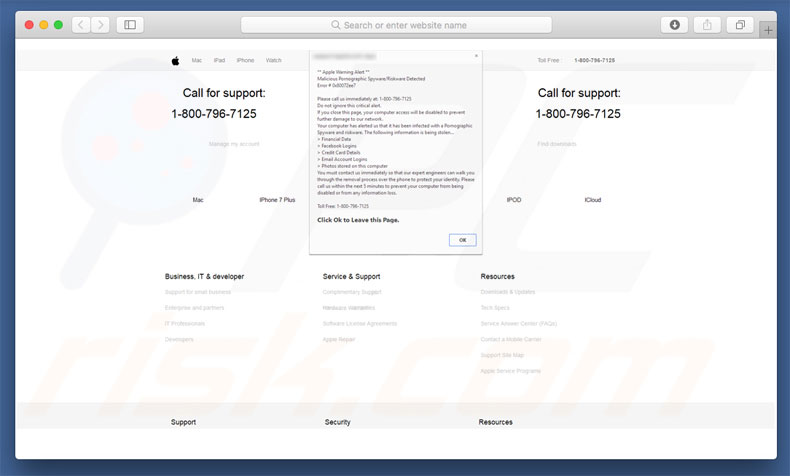Select the iPhone 7 Plus product label
This screenshot has height=476, width=790.
coord(277,200)
